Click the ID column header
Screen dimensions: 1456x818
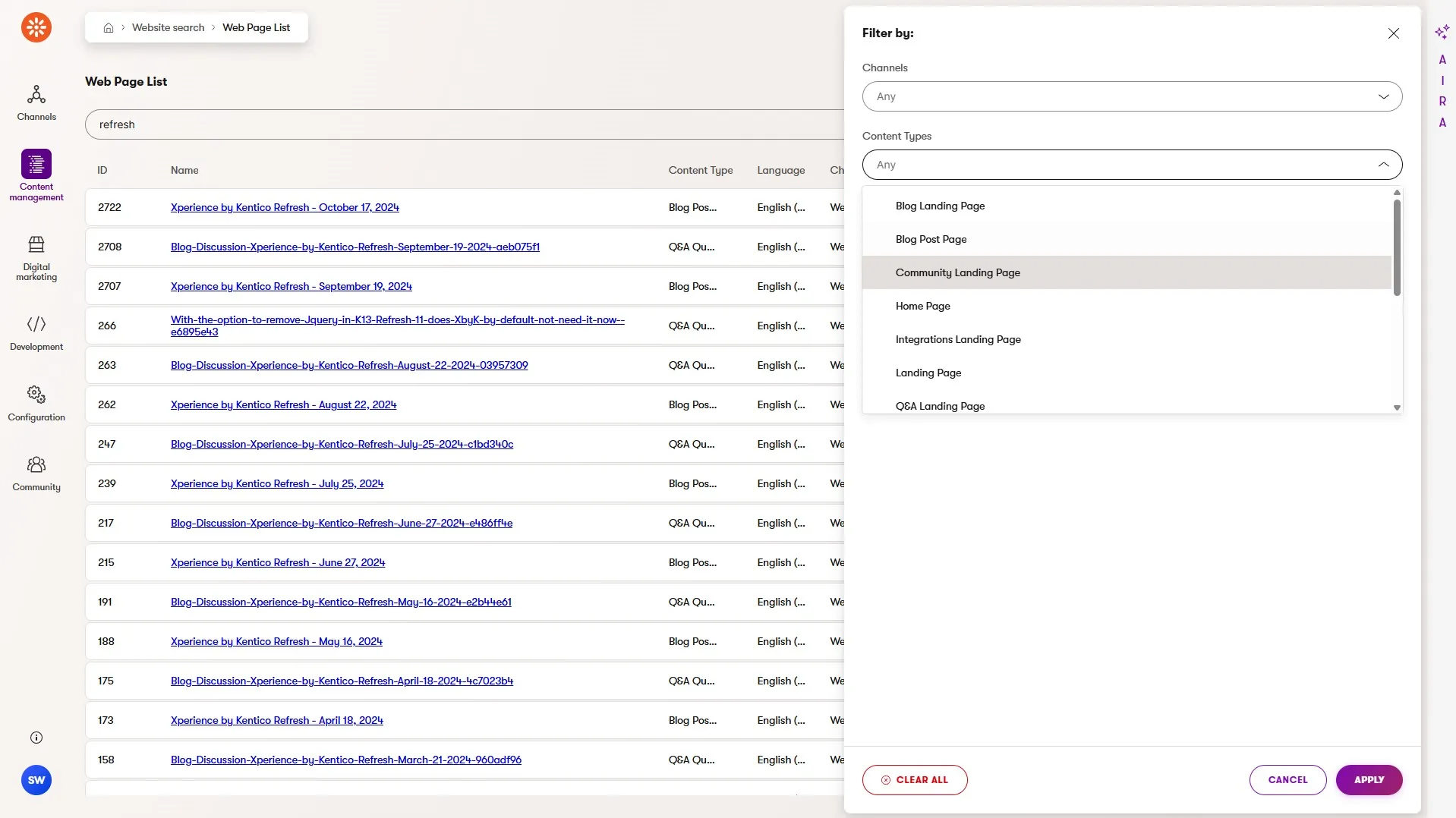click(102, 170)
